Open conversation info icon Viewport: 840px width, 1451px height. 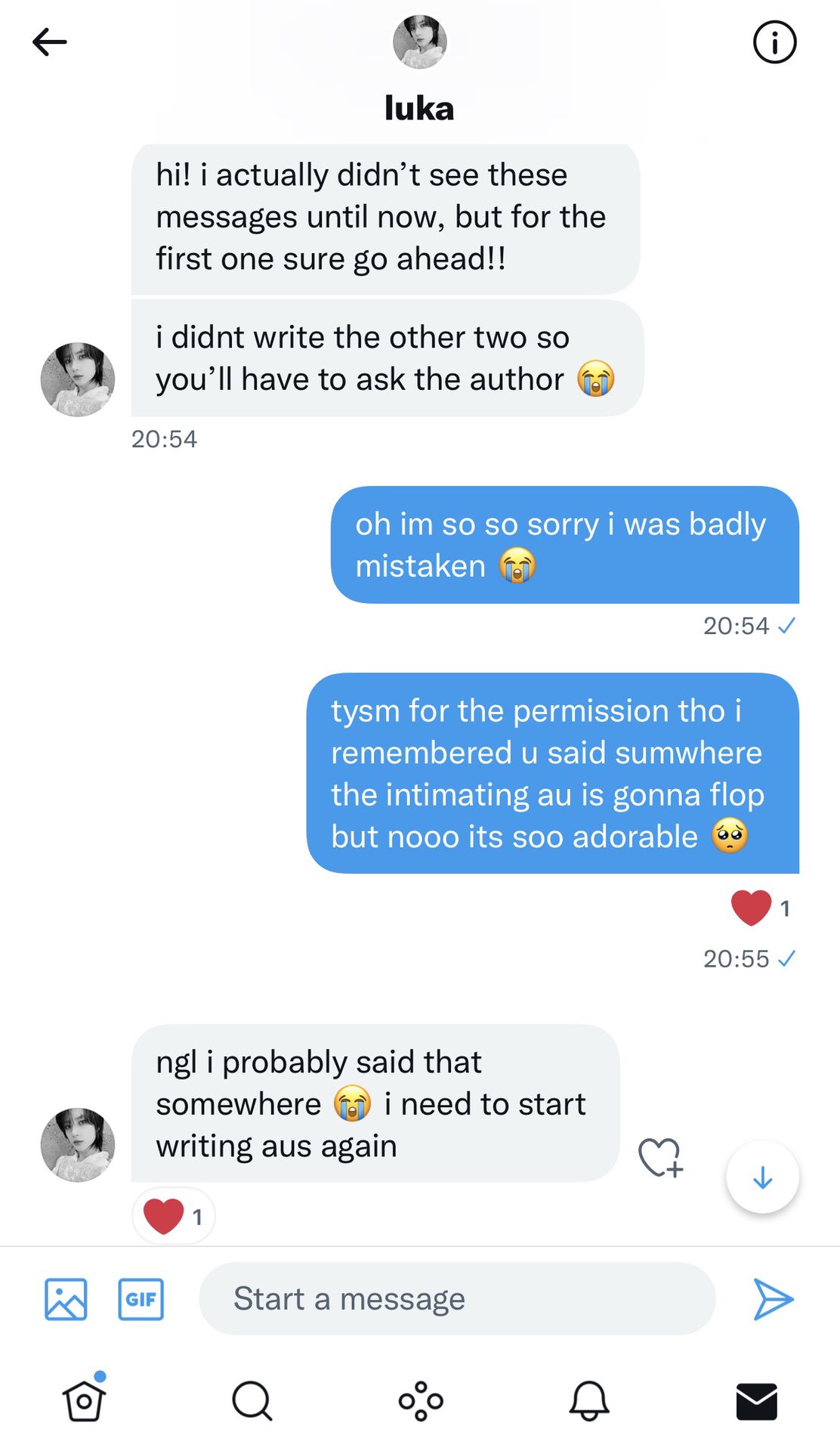pos(774,42)
